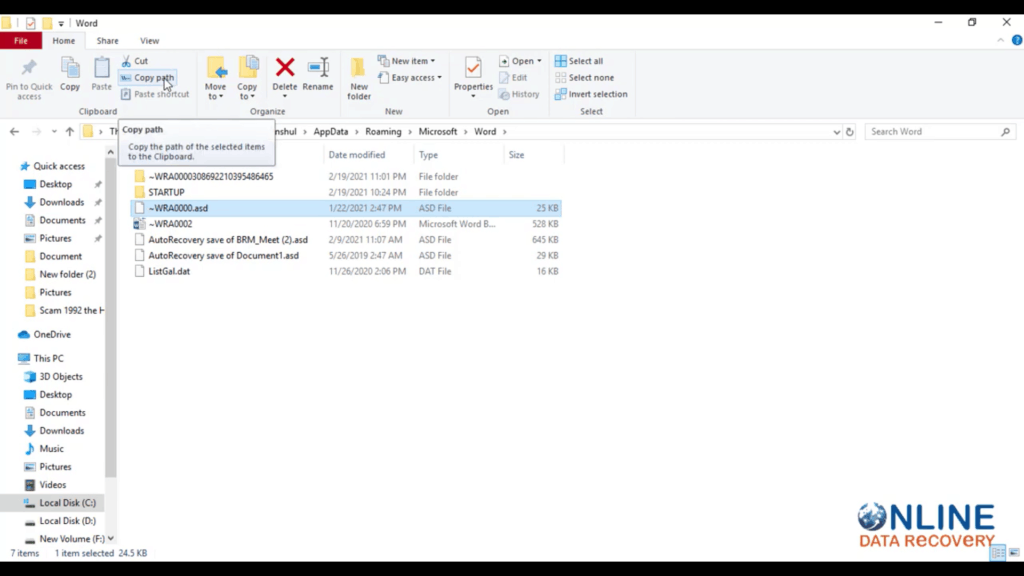1024x576 pixels.
Task: Open the Move to menu
Action: pyautogui.click(x=216, y=78)
